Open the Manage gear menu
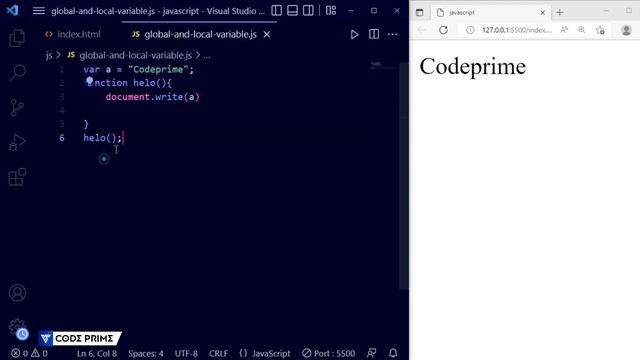The image size is (640, 360). 17,328
